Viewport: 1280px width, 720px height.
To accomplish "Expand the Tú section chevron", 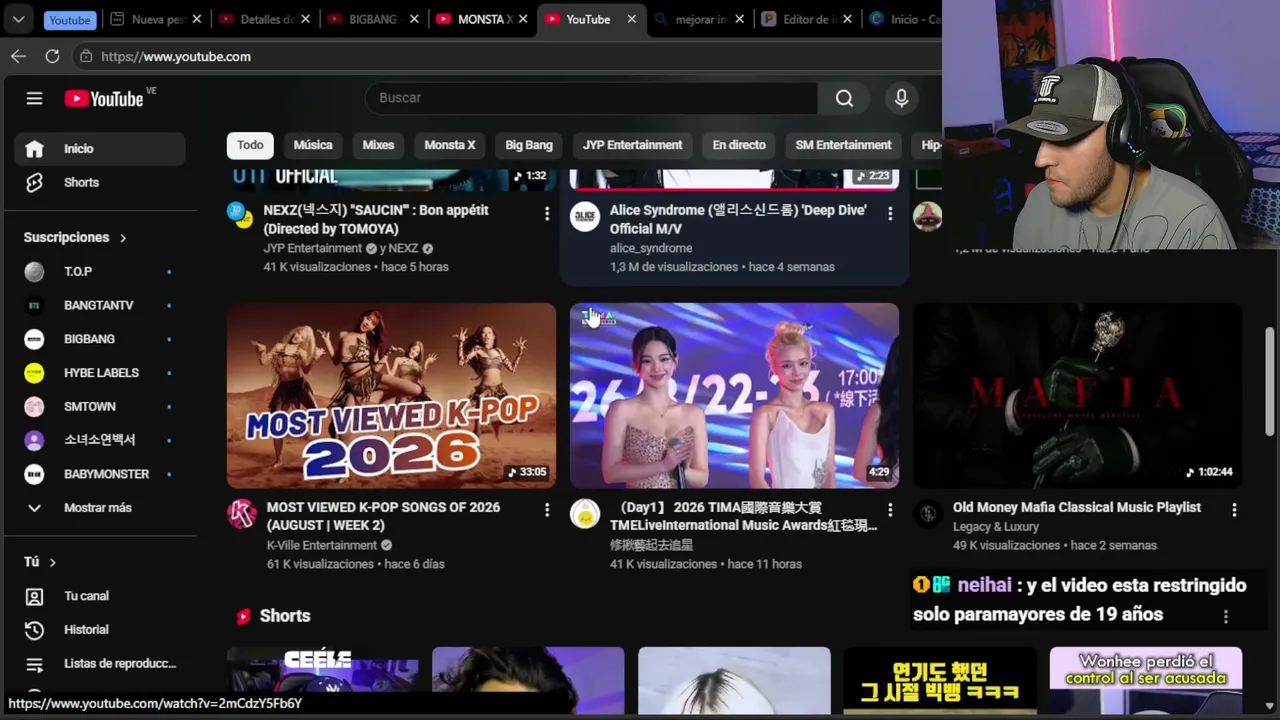I will click(52, 563).
